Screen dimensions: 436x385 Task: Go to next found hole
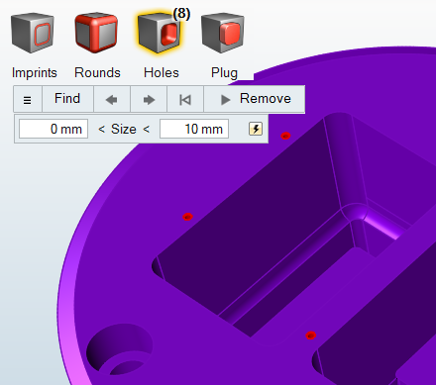coord(149,99)
